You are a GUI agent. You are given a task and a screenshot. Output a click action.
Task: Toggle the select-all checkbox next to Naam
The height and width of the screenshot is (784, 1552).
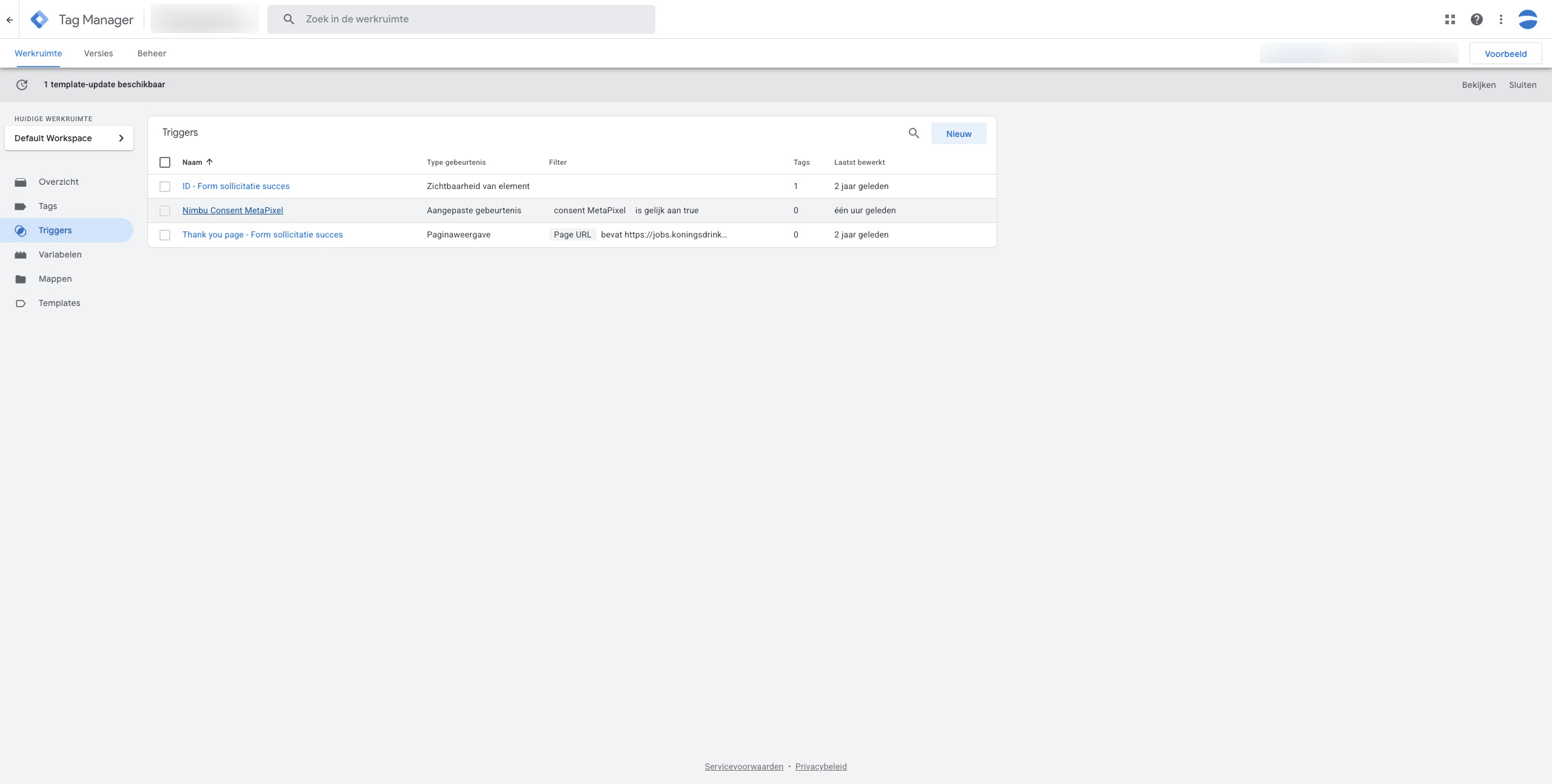click(x=165, y=162)
